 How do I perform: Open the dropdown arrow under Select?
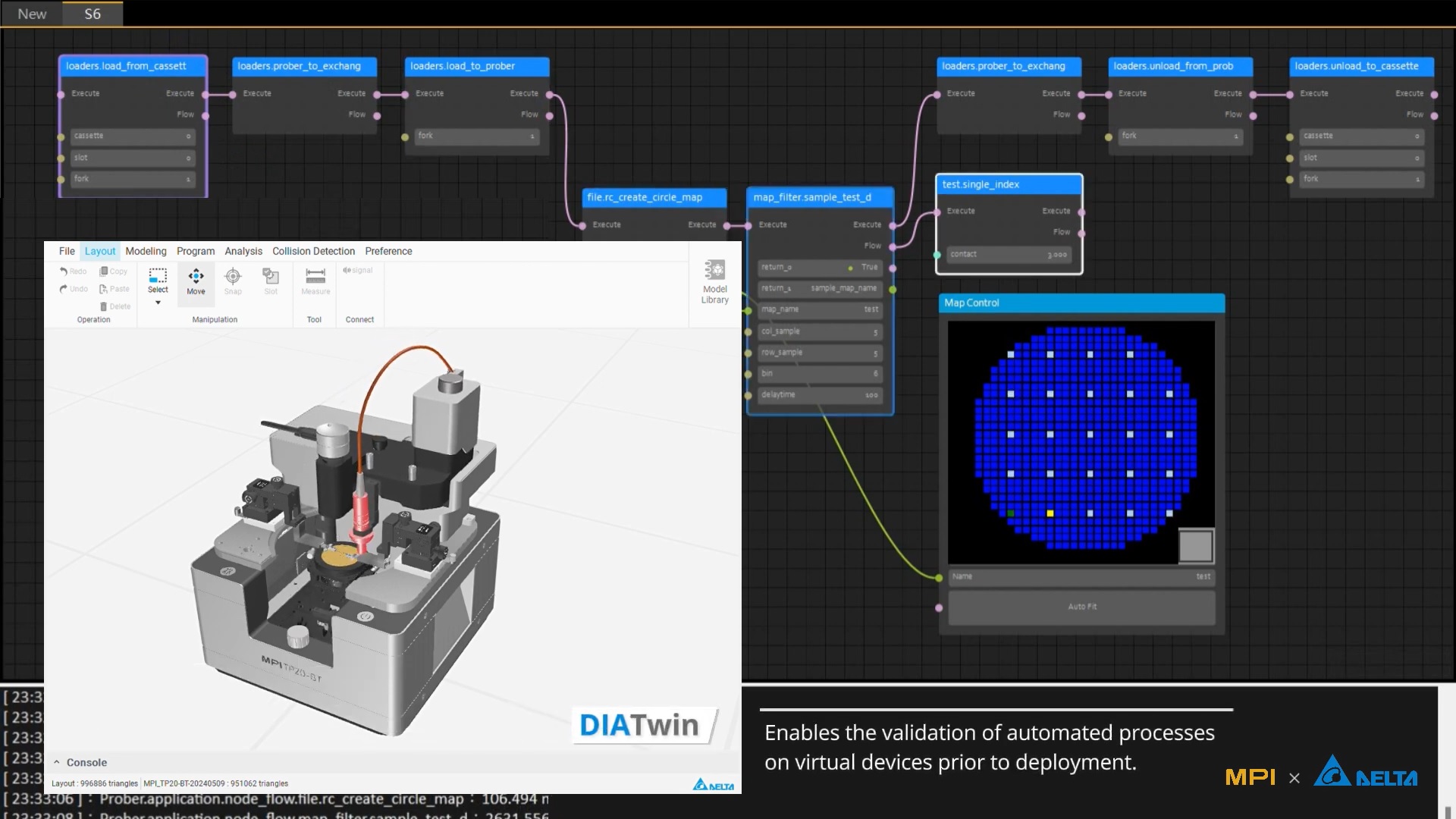(x=158, y=303)
